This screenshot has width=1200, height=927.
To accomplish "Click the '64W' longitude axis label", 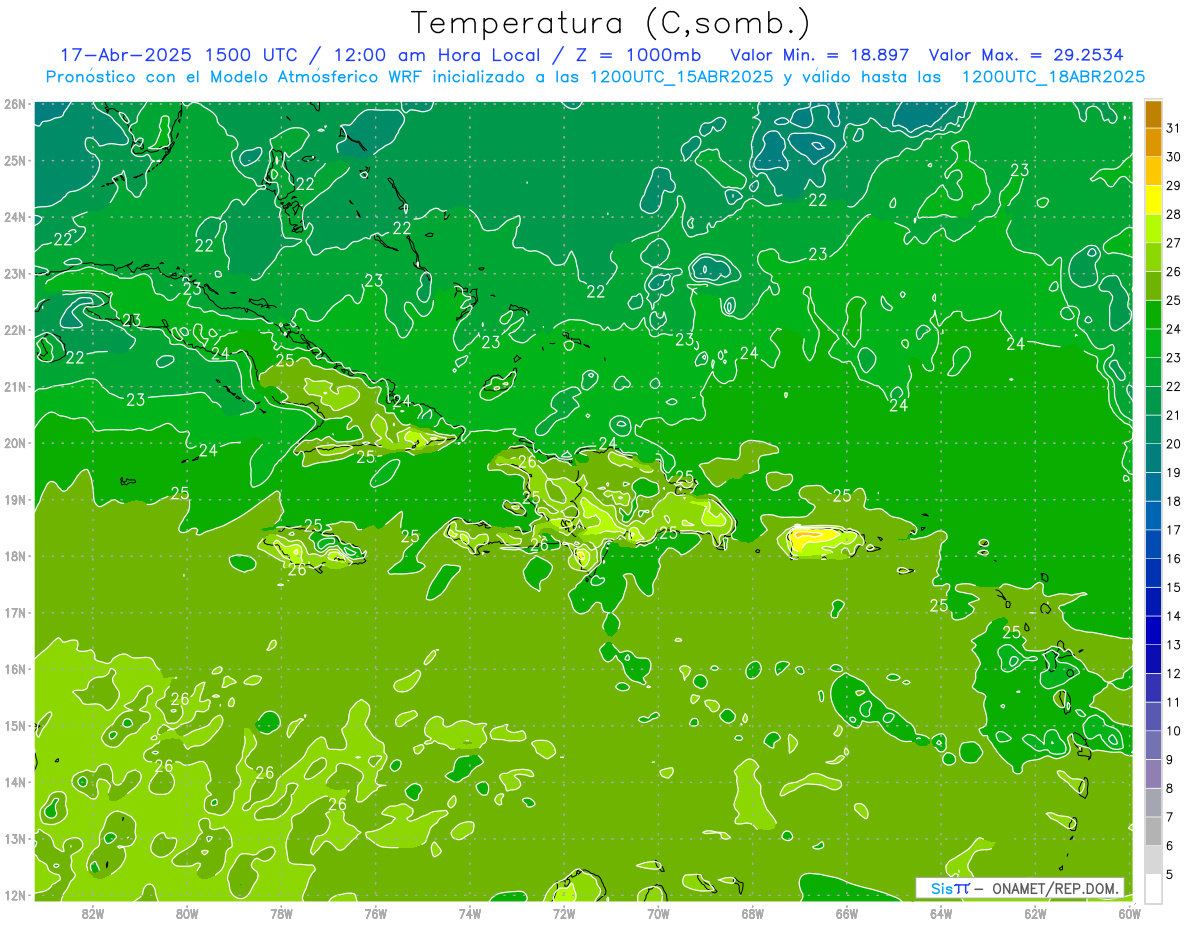I will (x=941, y=913).
